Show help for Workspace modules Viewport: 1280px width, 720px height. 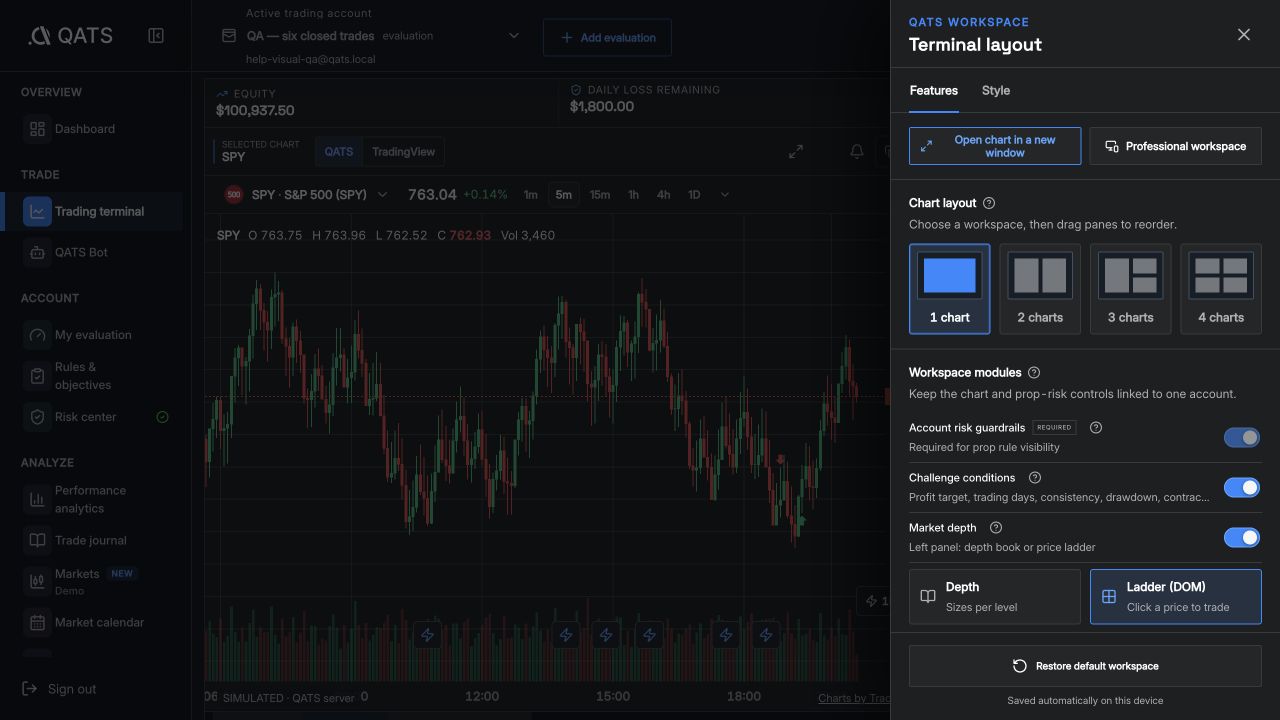(1034, 373)
